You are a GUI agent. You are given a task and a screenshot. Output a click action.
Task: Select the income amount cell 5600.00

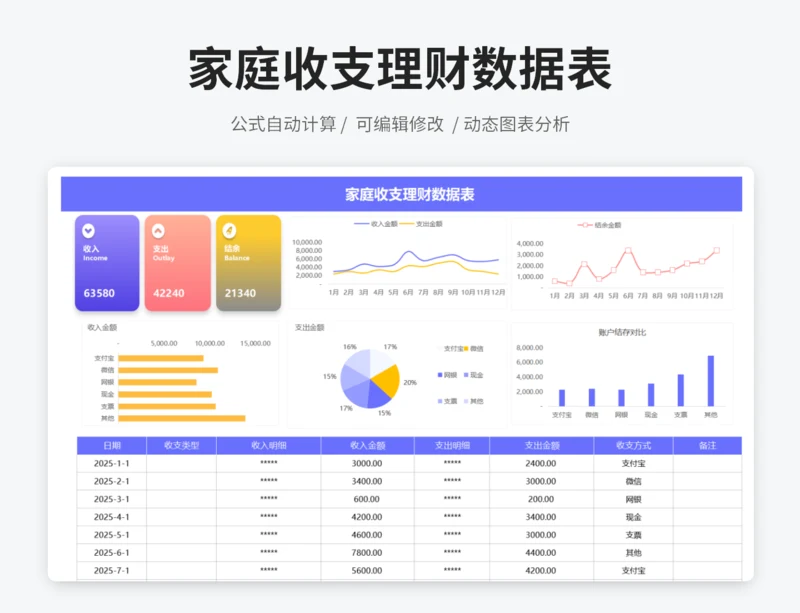[367, 571]
